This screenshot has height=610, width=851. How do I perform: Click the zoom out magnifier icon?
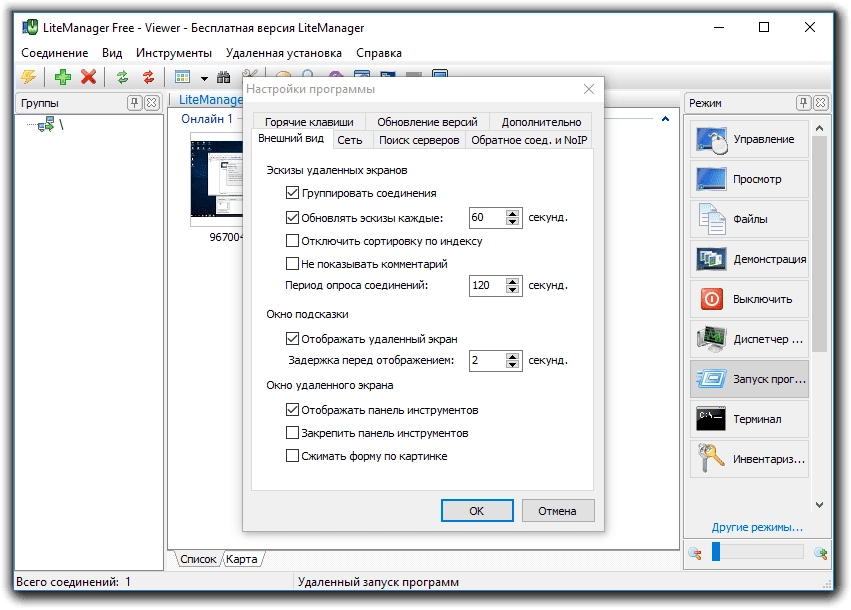[x=695, y=553]
